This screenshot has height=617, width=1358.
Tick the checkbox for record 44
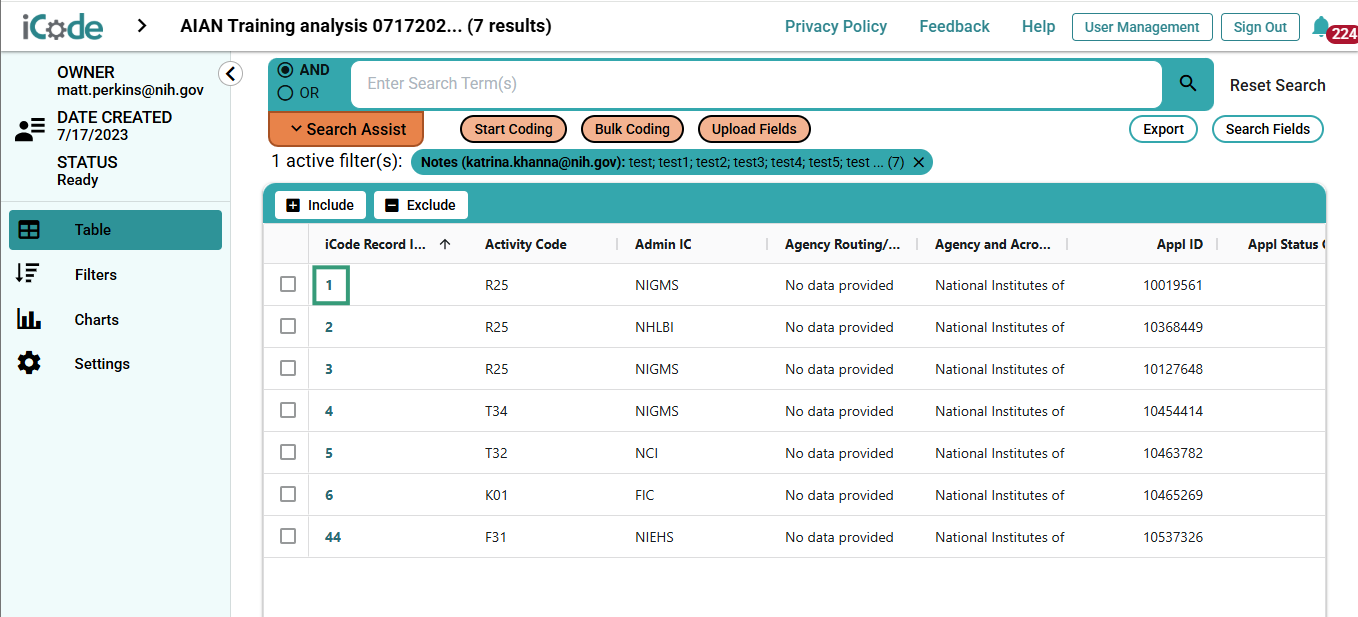(x=288, y=536)
